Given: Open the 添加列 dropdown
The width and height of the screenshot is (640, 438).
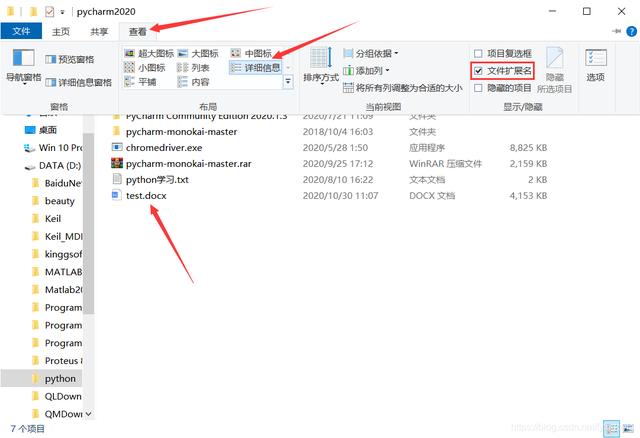Looking at the screenshot, I should 372,71.
